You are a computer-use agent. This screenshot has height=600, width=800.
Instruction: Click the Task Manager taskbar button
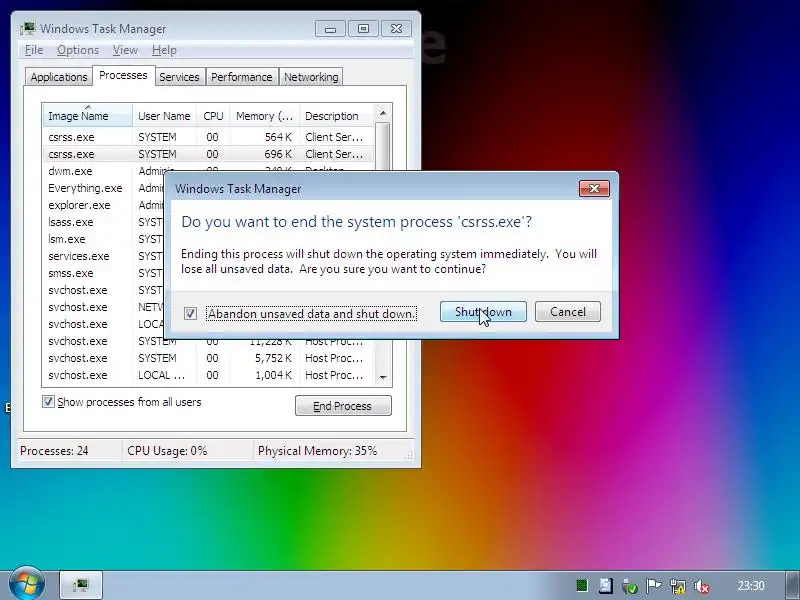(81, 585)
